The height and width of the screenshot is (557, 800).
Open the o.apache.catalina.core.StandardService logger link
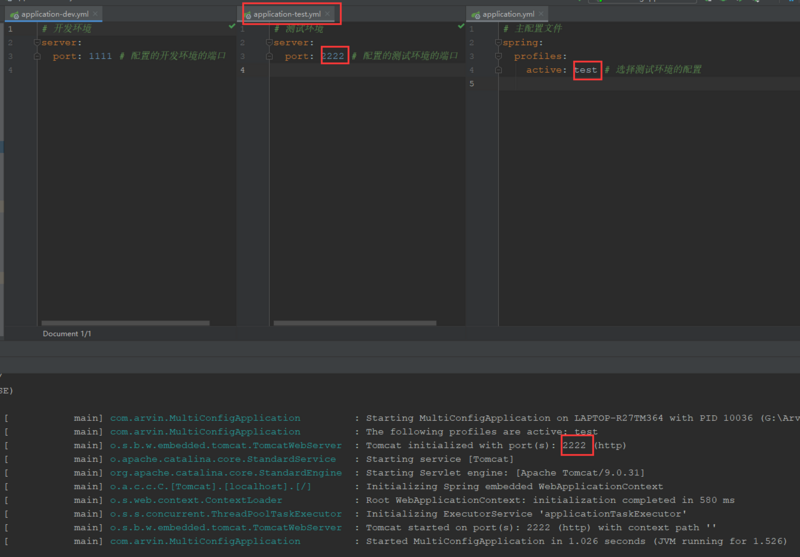[223, 459]
